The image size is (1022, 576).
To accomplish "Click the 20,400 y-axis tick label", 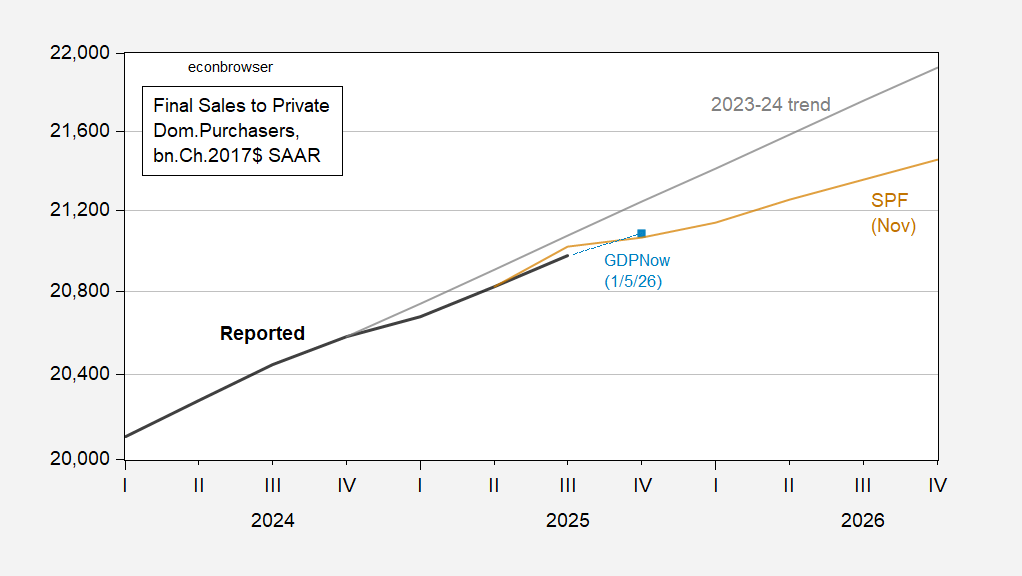I will tap(79, 375).
